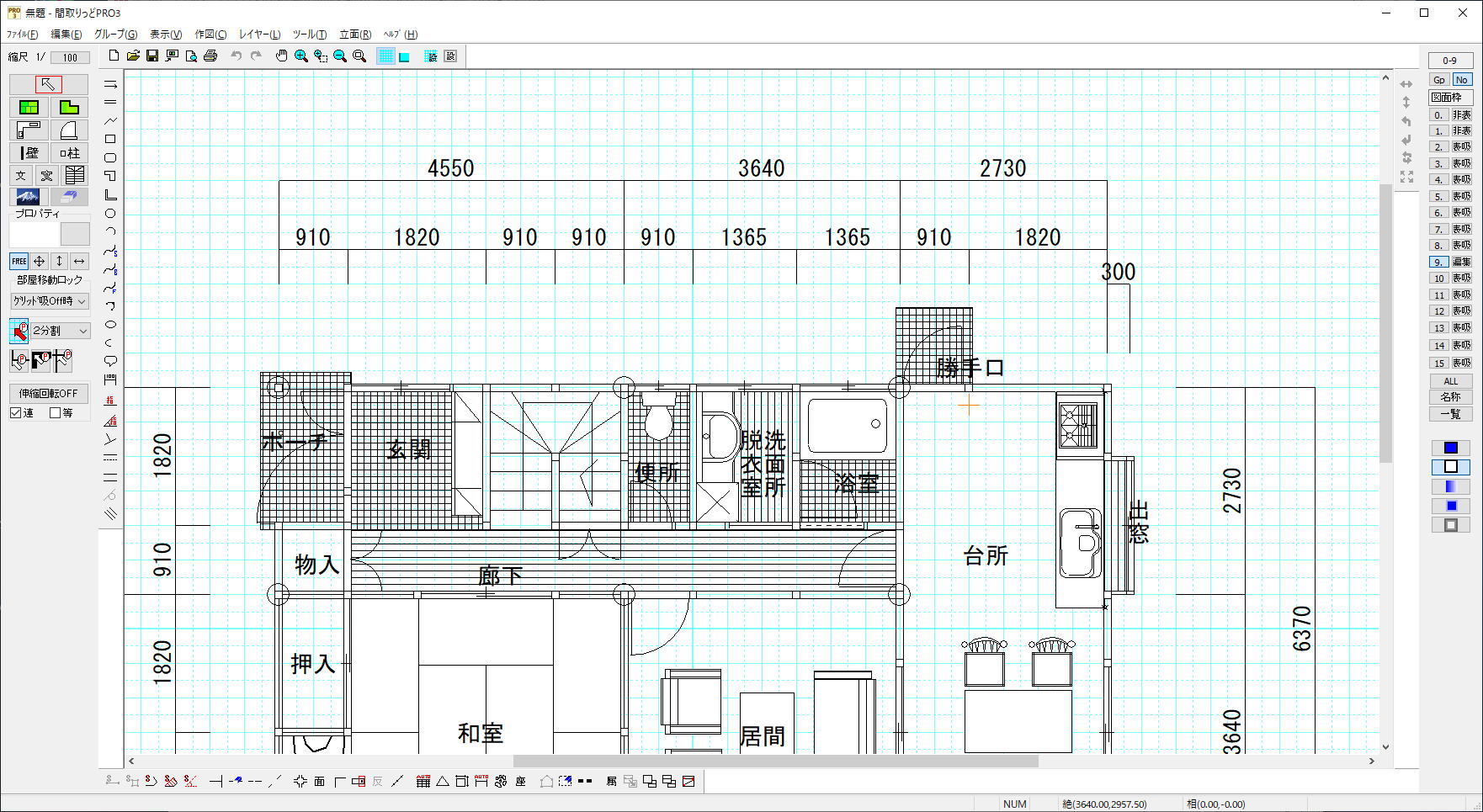Click the vertical scrollbar down arrow
The height and width of the screenshot is (812, 1483).
[x=1385, y=746]
